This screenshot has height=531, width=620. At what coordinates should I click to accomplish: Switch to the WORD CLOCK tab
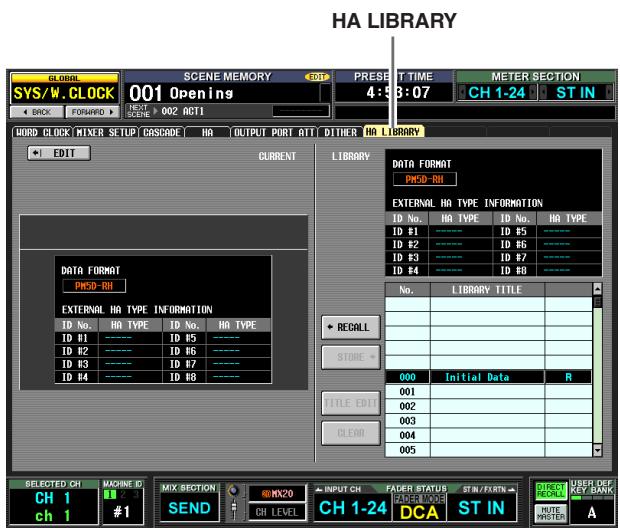pos(42,132)
